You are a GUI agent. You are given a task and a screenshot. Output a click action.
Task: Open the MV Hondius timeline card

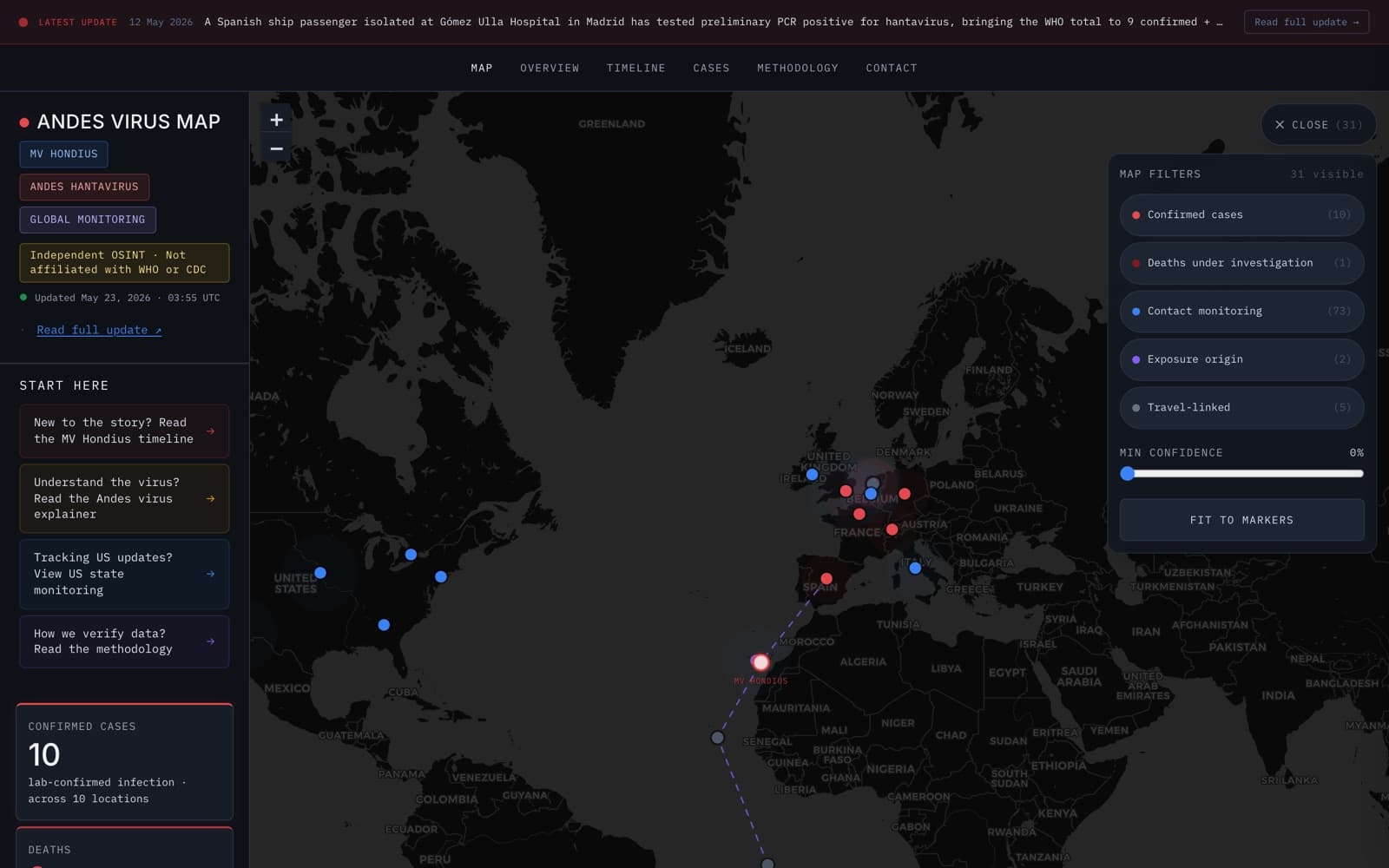point(124,431)
